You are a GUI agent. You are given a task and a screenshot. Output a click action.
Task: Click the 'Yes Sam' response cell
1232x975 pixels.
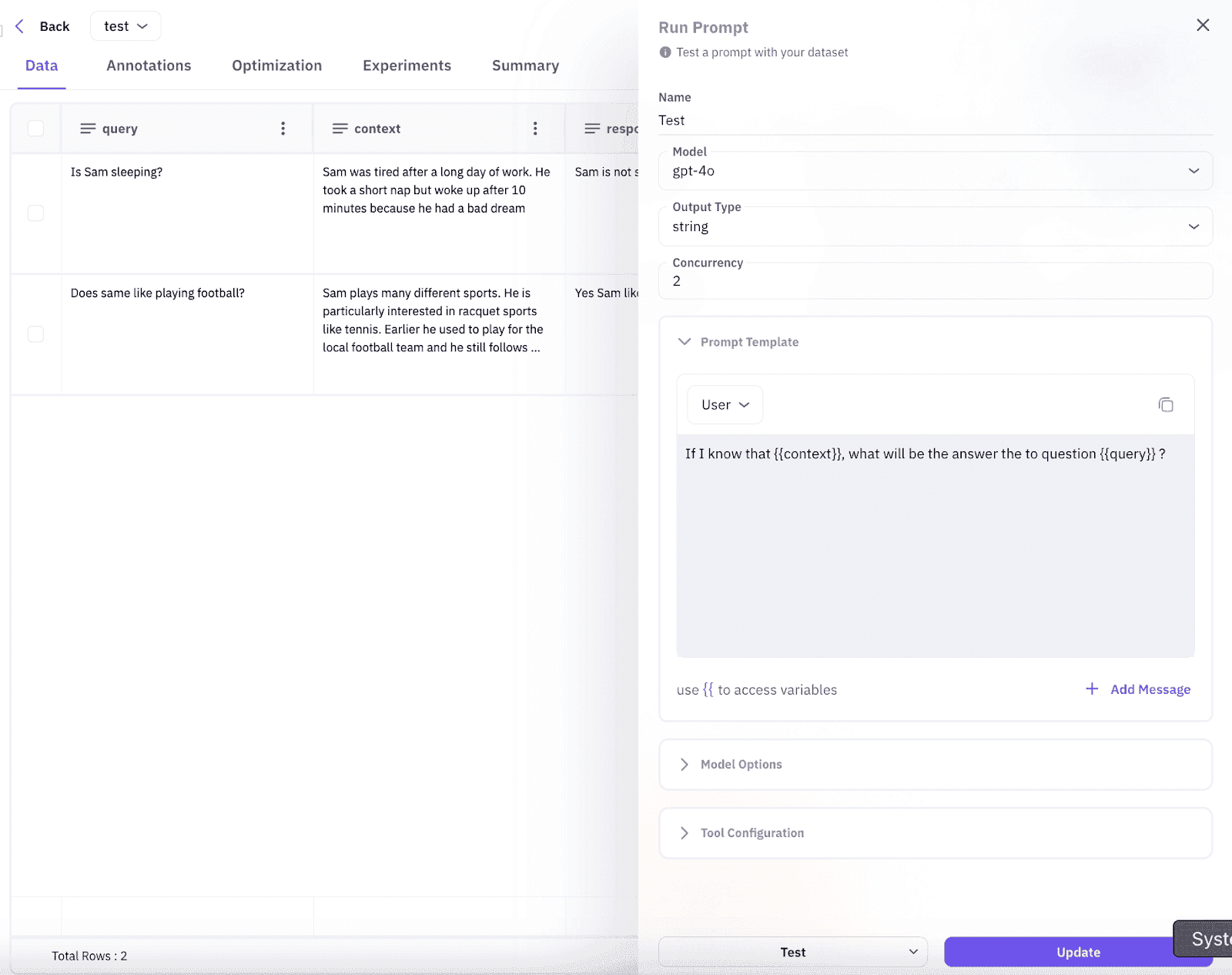coord(602,334)
